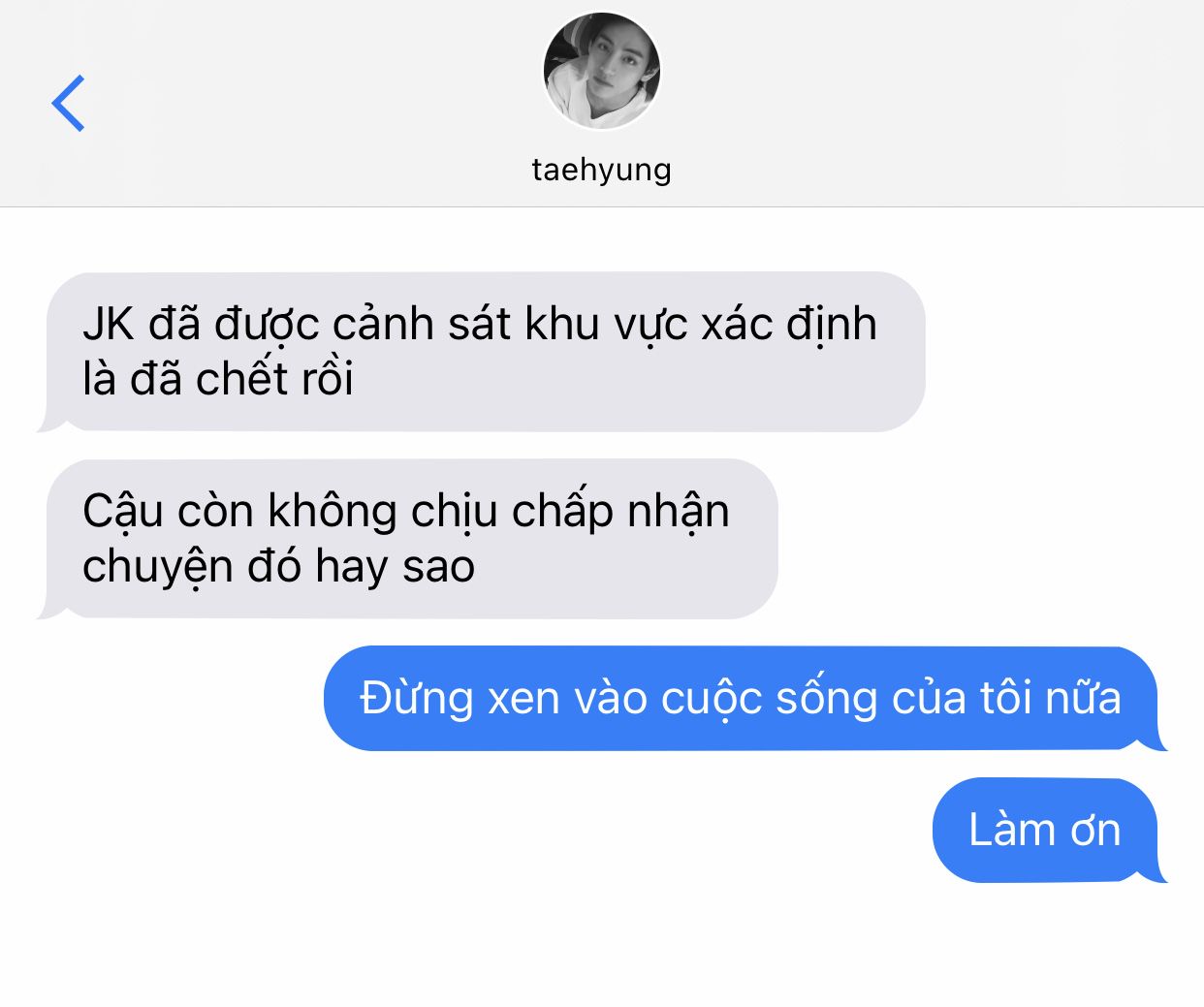Image resolution: width=1204 pixels, height=1007 pixels.
Task: Click the phrase 'là đã chết rồi'
Action: tap(218, 379)
